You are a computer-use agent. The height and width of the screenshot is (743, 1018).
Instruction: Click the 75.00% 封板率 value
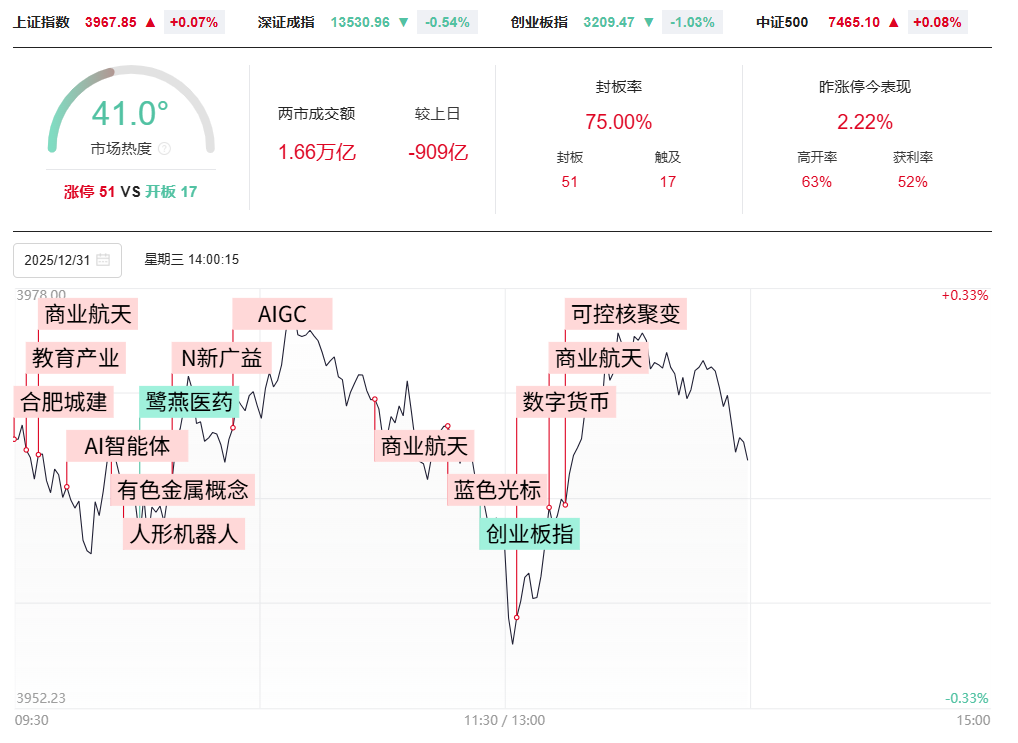coord(618,122)
